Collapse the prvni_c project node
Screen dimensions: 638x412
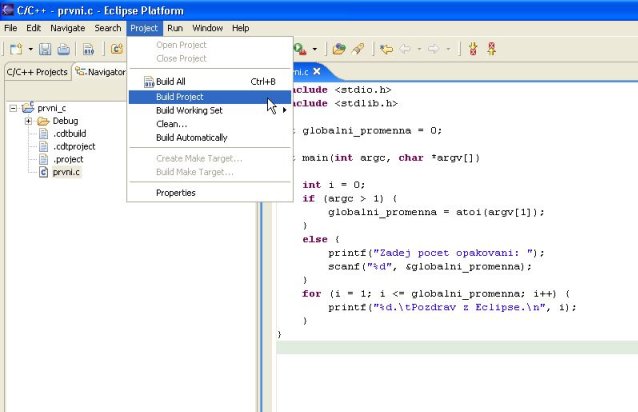coord(13,108)
